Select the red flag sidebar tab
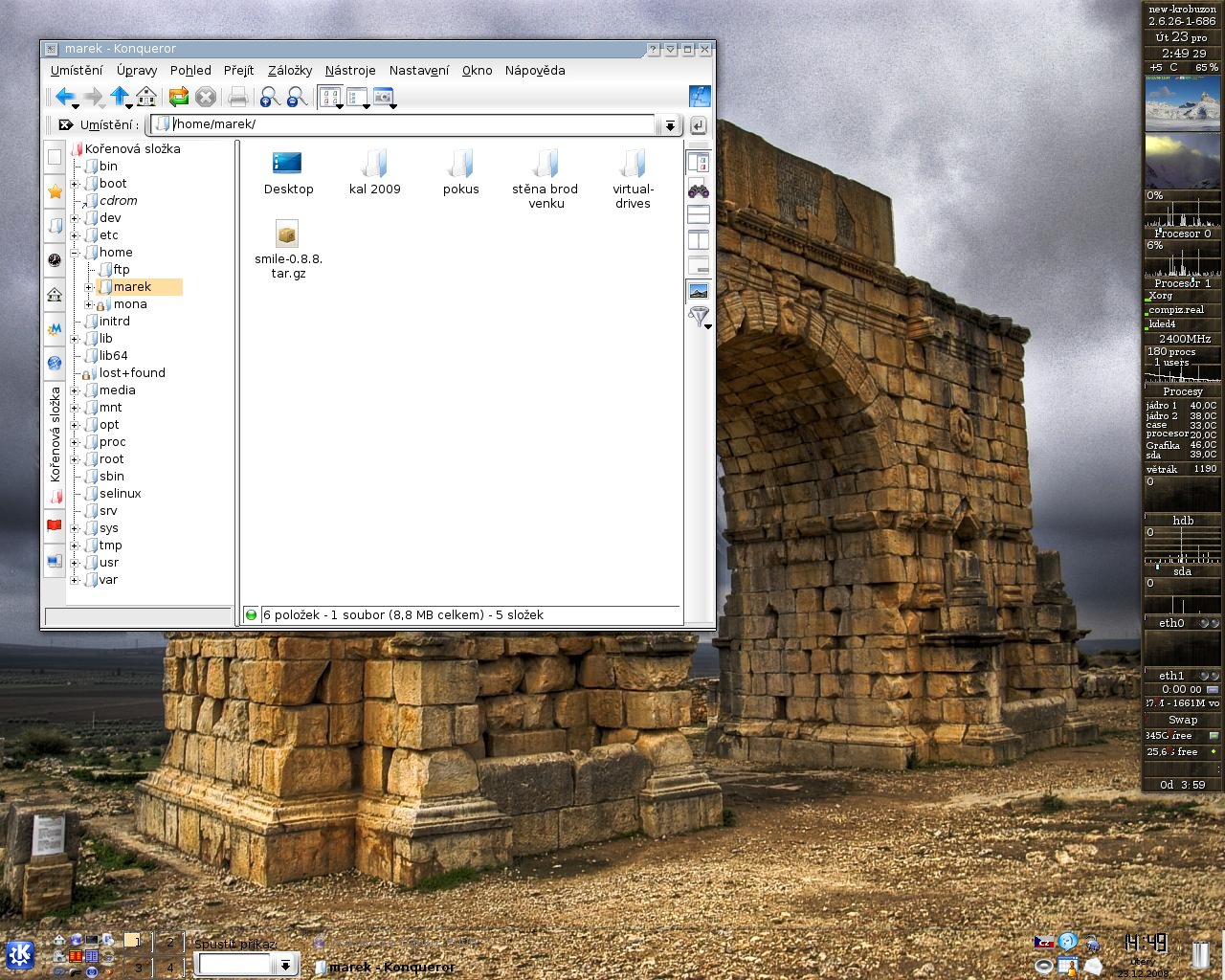 (x=55, y=525)
